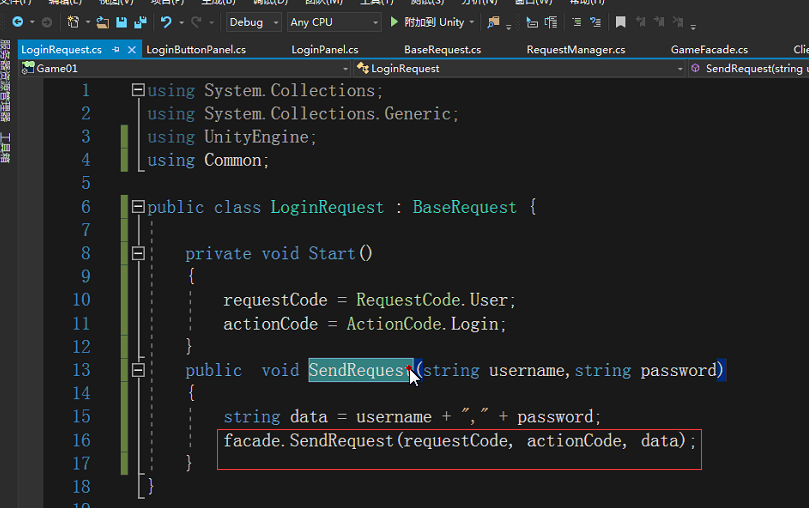The width and height of the screenshot is (809, 508).
Task: Click the grayed Redo arrow icon
Action: 196,22
